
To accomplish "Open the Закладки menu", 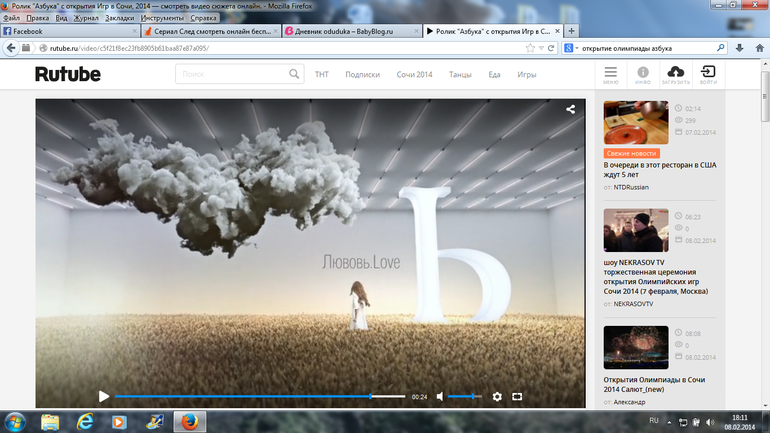I will coord(119,18).
